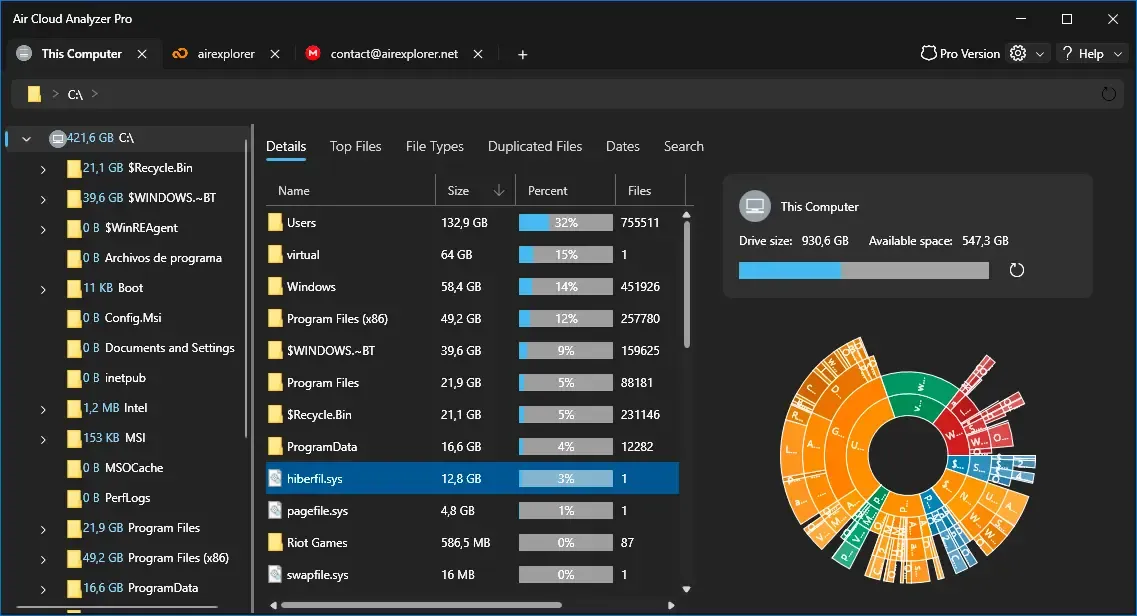The width and height of the screenshot is (1137, 616).
Task: Expand the $Recycle.Bin tree folder
Action: (43, 169)
